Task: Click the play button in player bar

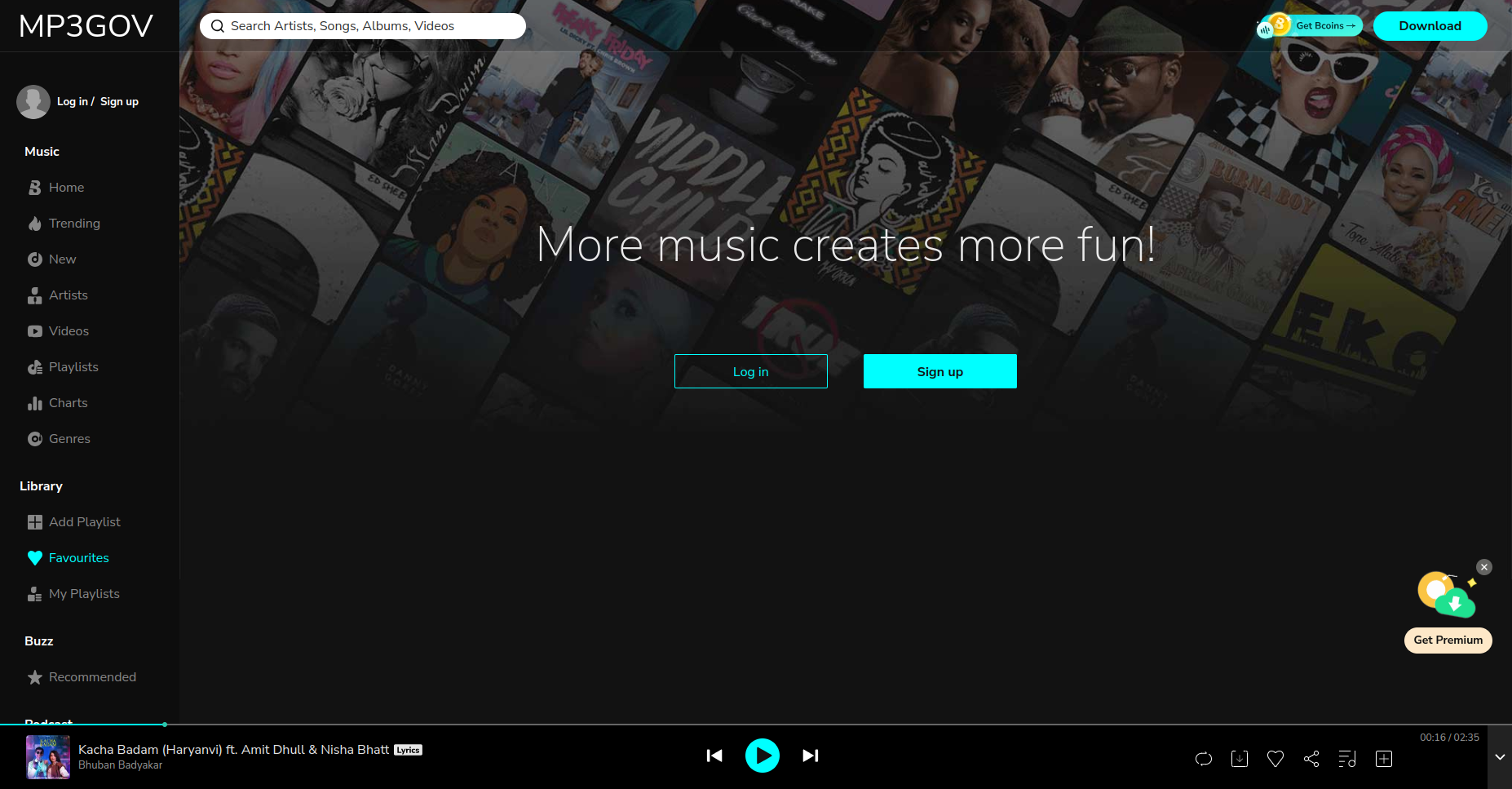Action: pos(762,756)
